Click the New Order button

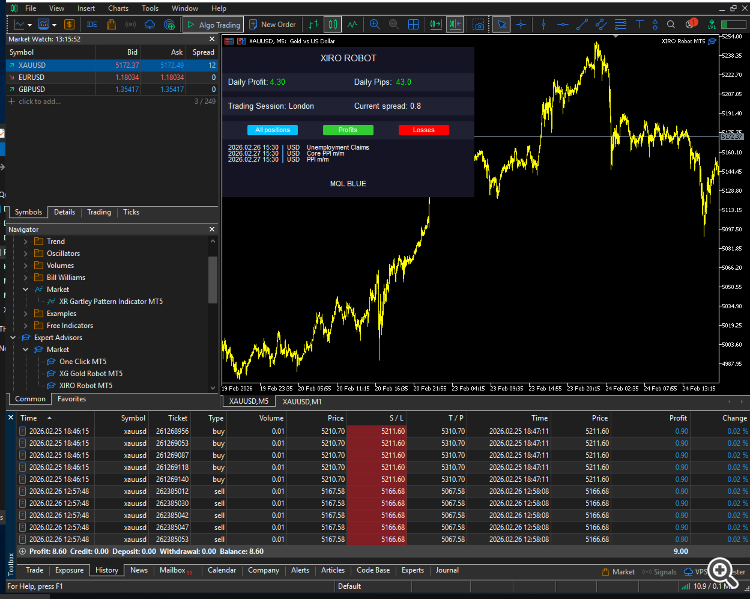tap(273, 24)
